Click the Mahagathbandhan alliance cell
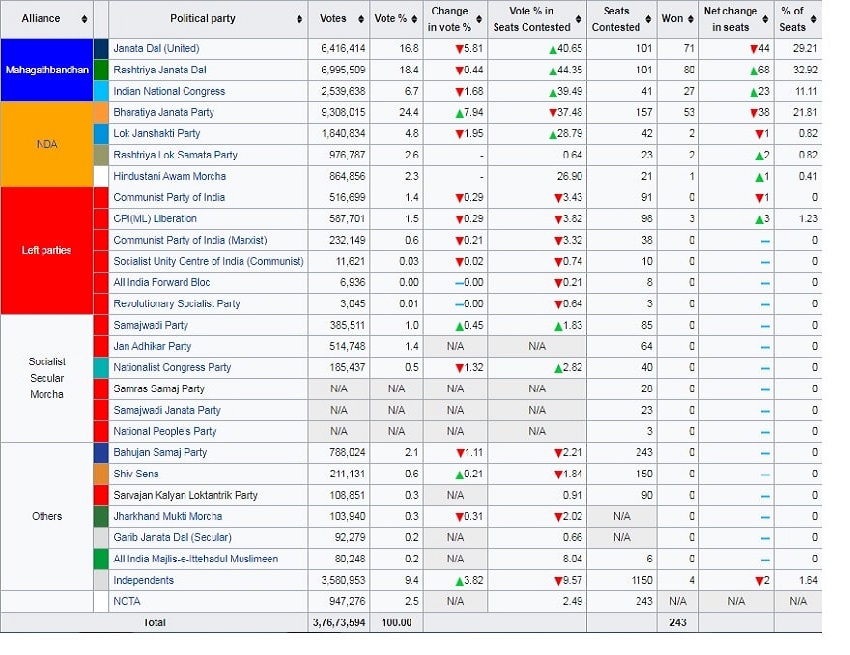This screenshot has height=655, width=850. click(47, 70)
